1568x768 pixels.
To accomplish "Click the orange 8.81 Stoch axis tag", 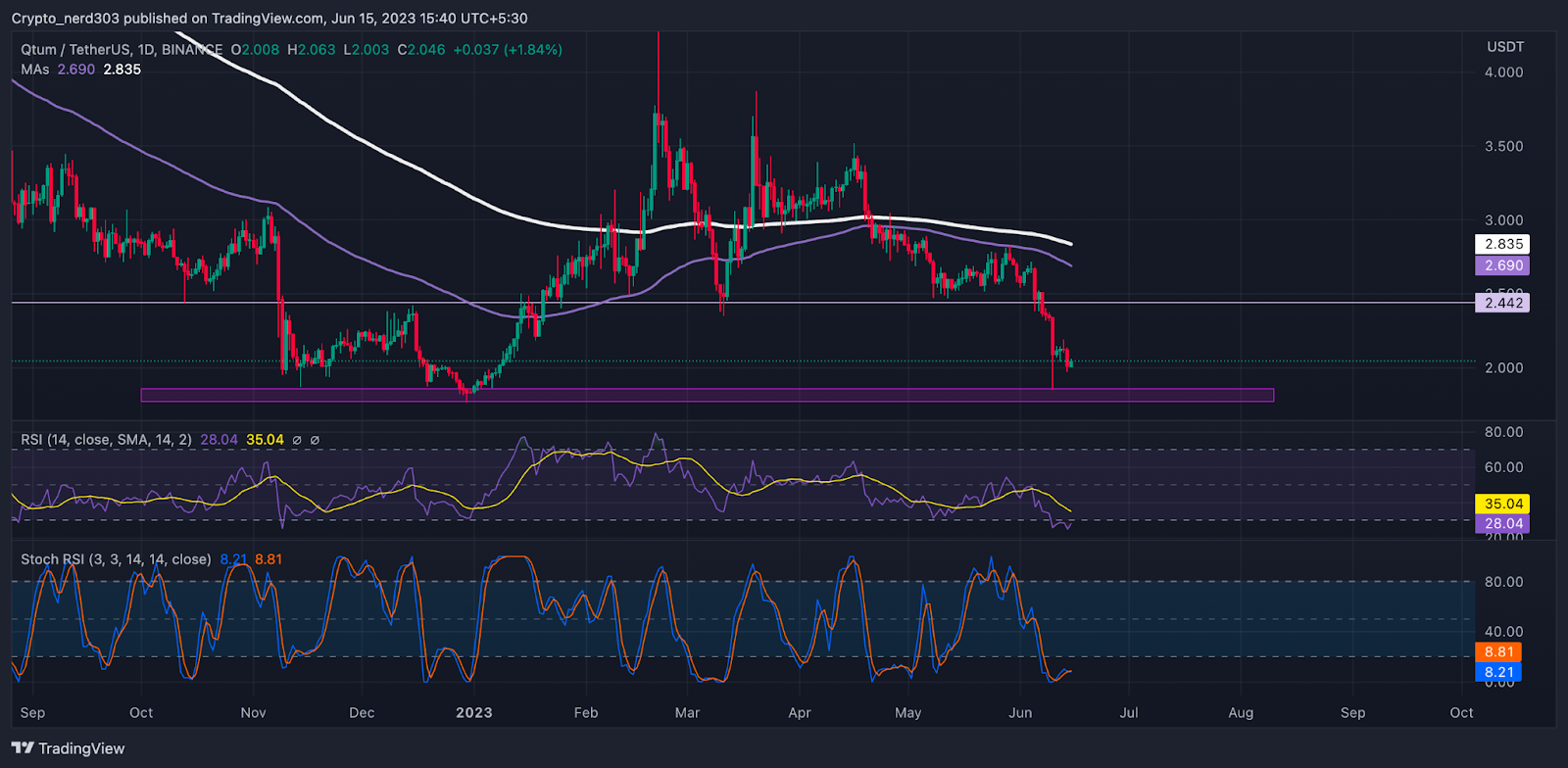I will (1498, 651).
